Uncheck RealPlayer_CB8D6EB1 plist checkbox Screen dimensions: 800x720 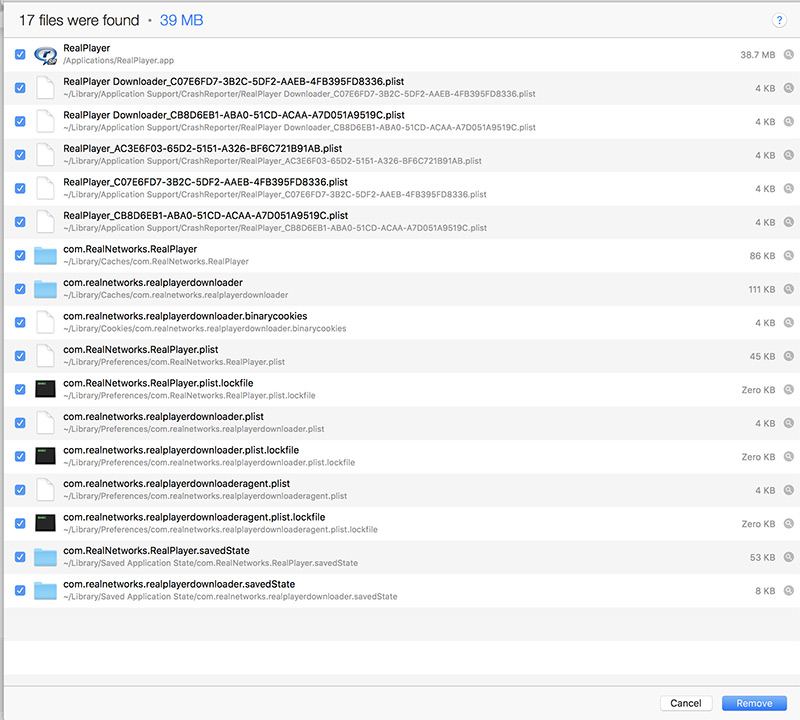20,222
